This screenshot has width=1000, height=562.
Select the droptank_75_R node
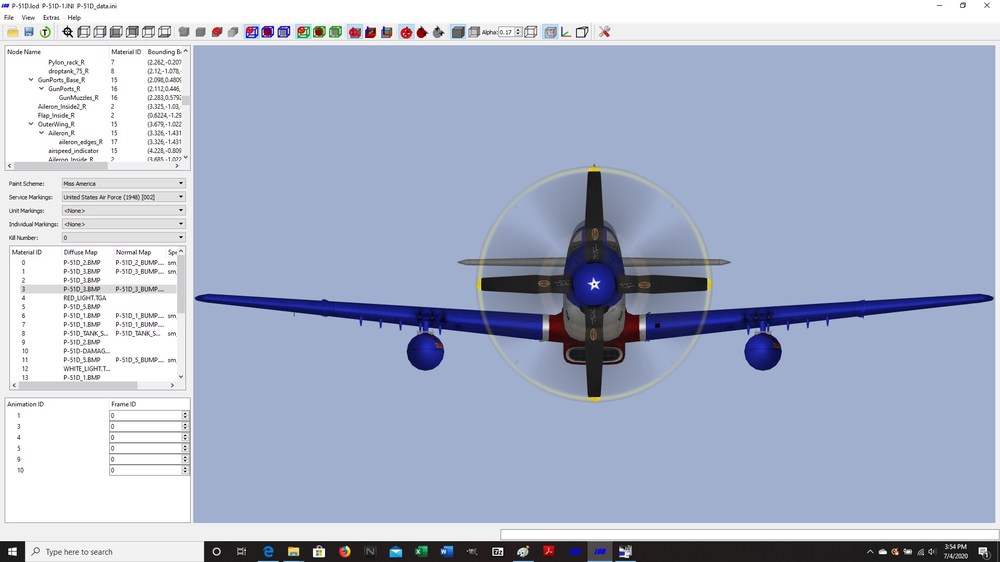coord(68,71)
